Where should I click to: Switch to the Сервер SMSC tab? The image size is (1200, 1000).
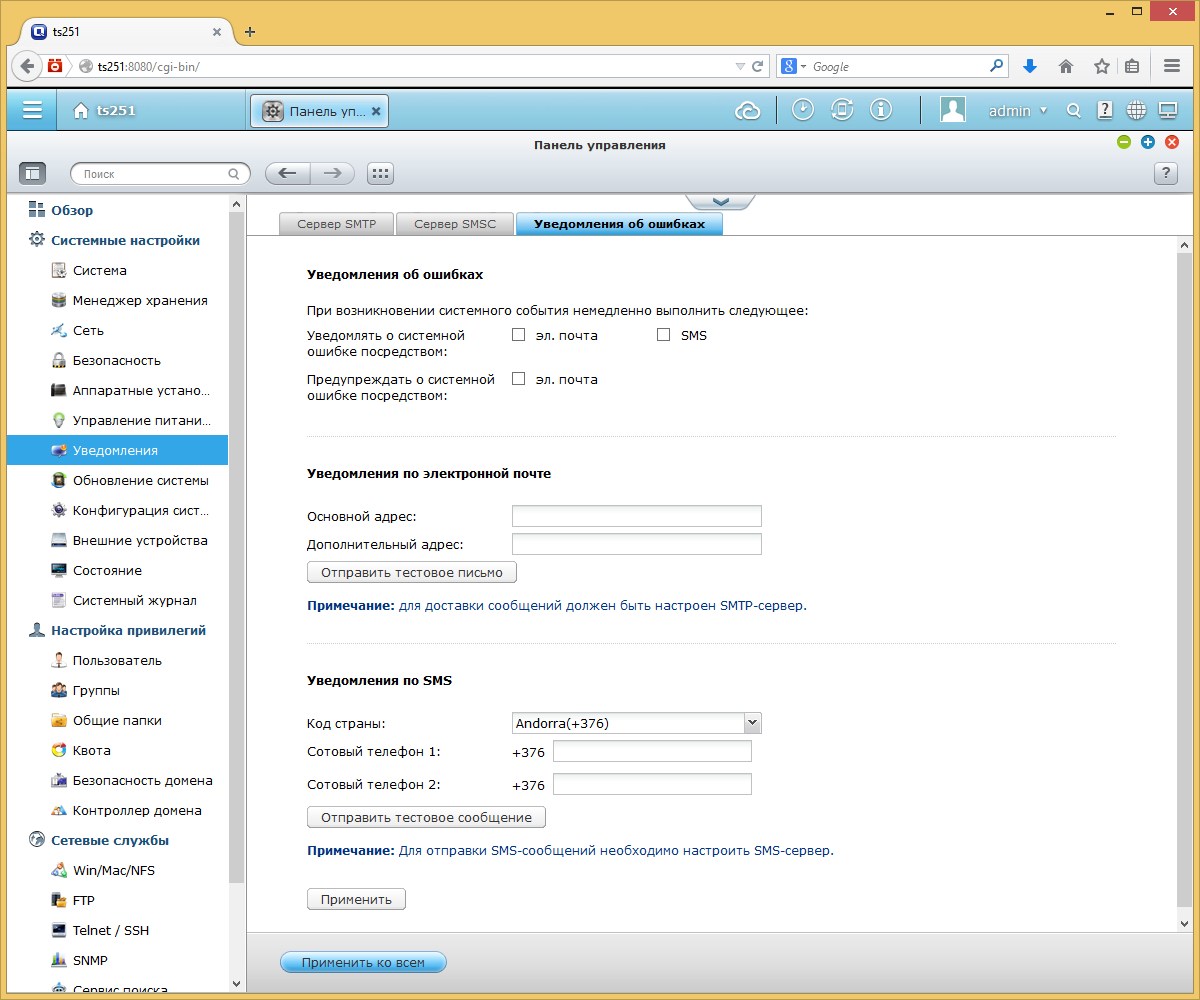(455, 224)
